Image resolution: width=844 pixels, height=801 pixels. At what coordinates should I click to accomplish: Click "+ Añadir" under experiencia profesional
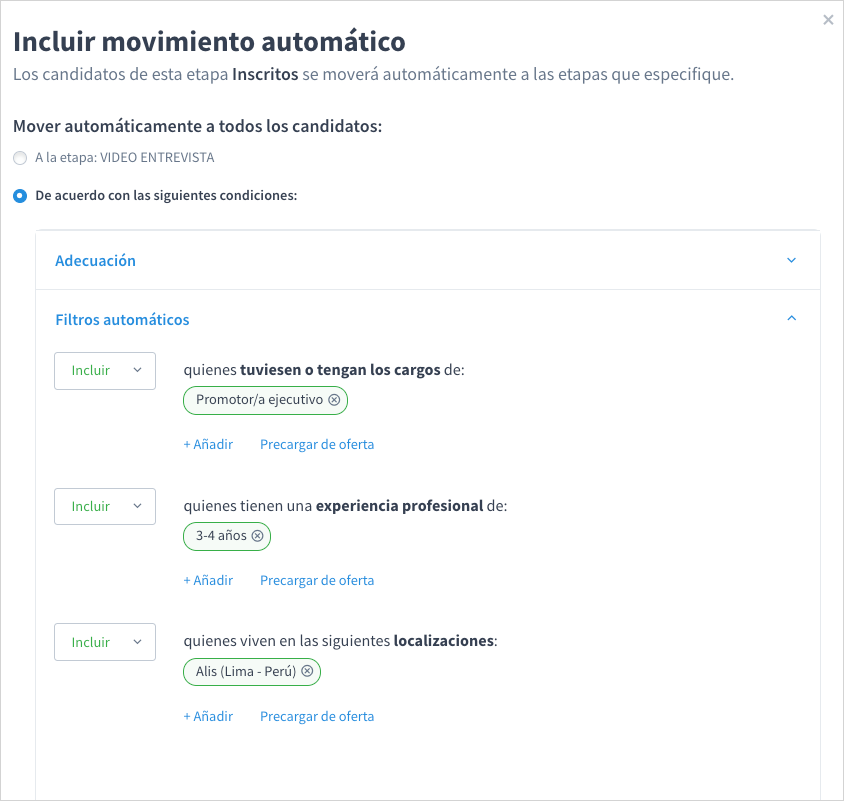(208, 580)
